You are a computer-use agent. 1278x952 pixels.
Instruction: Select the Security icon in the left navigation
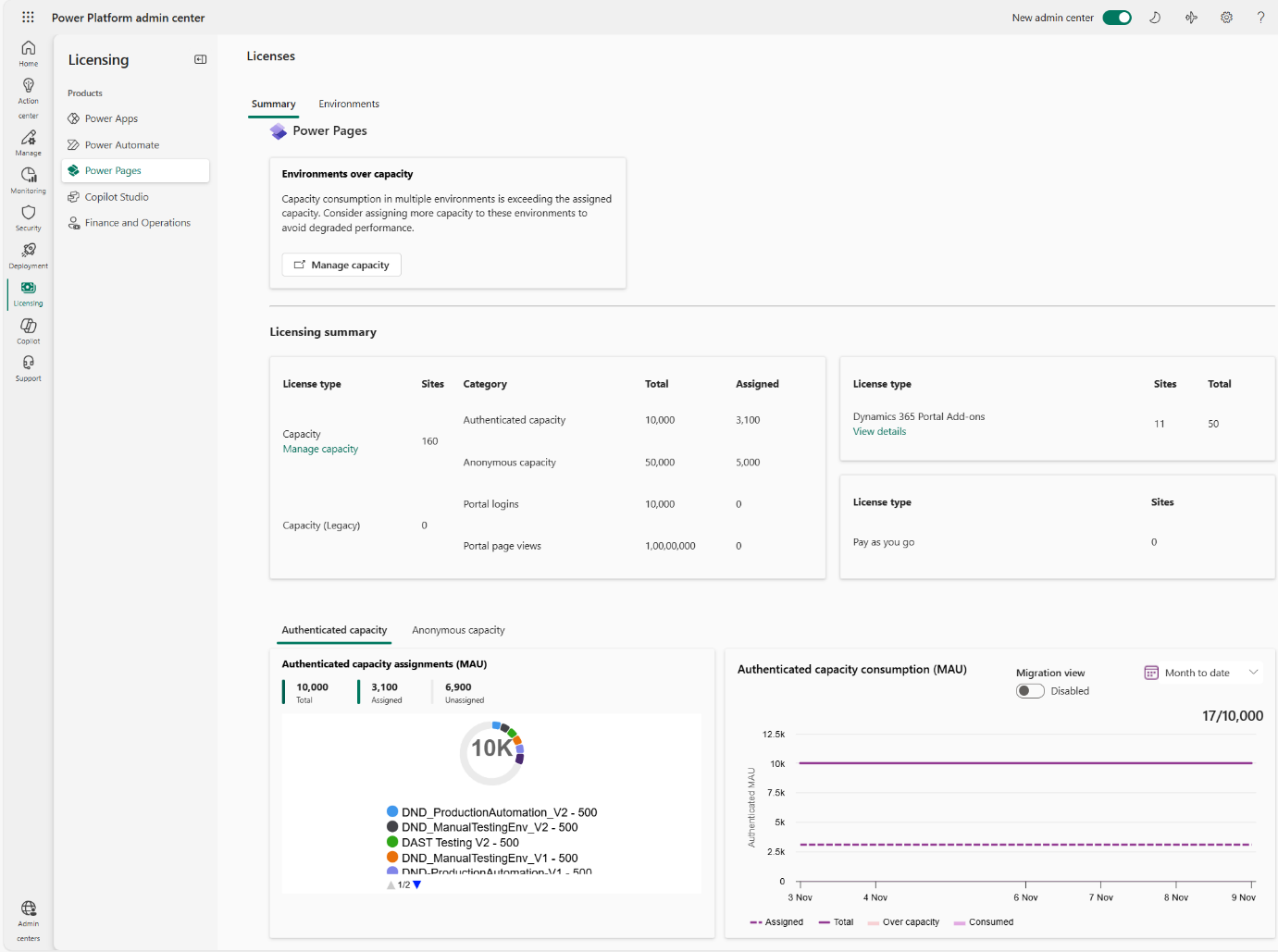coord(28,216)
